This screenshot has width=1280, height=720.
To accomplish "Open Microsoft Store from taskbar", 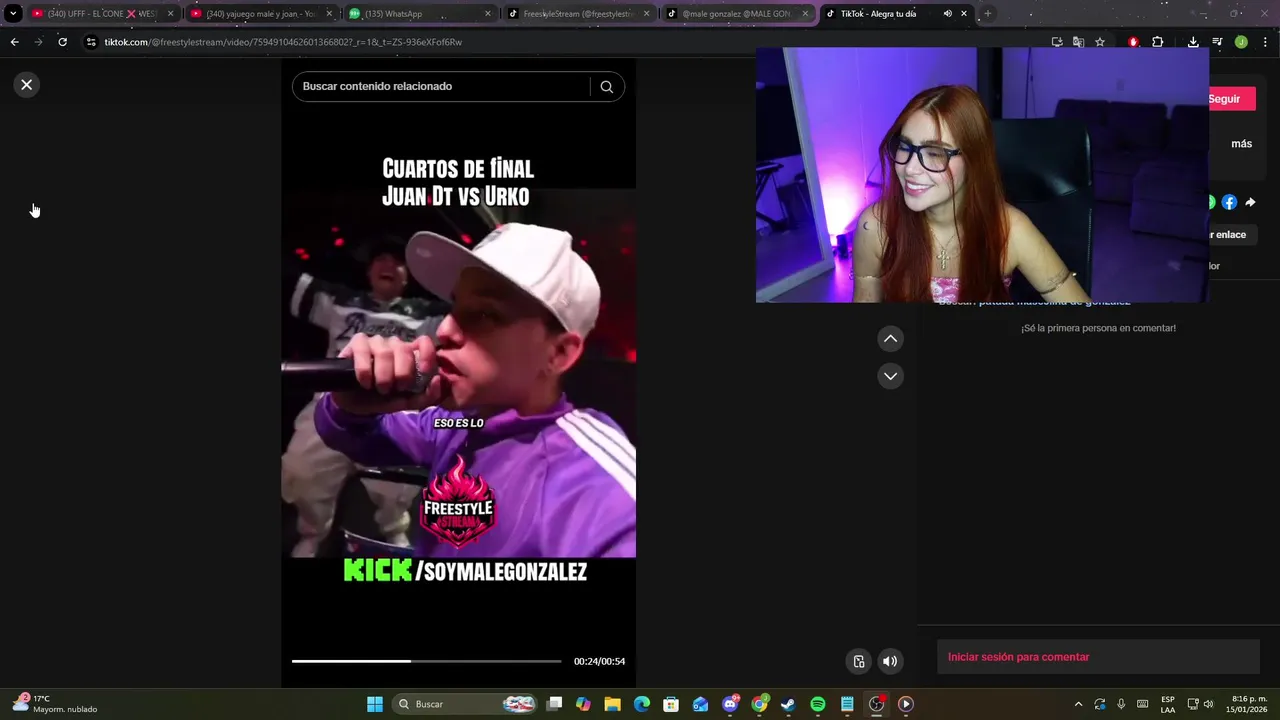I will 671,704.
